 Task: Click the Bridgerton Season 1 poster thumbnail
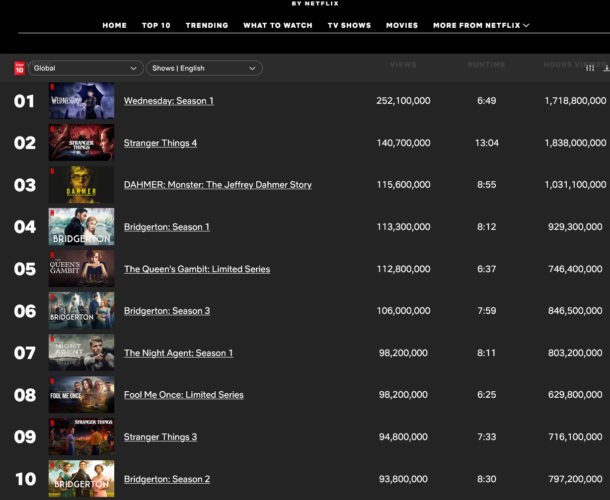81,226
